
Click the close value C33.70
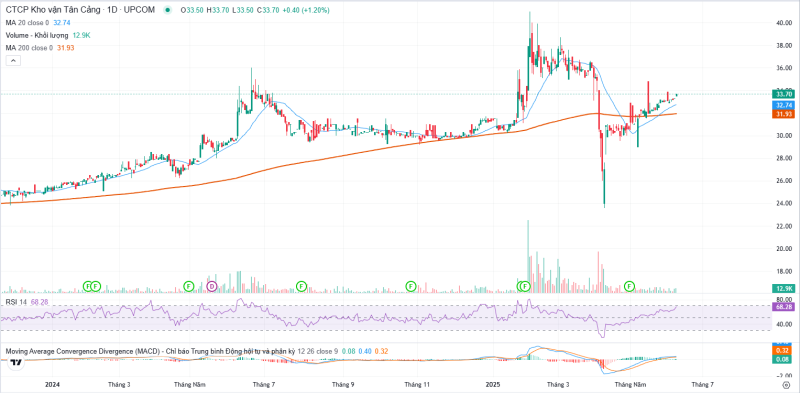tap(267, 10)
